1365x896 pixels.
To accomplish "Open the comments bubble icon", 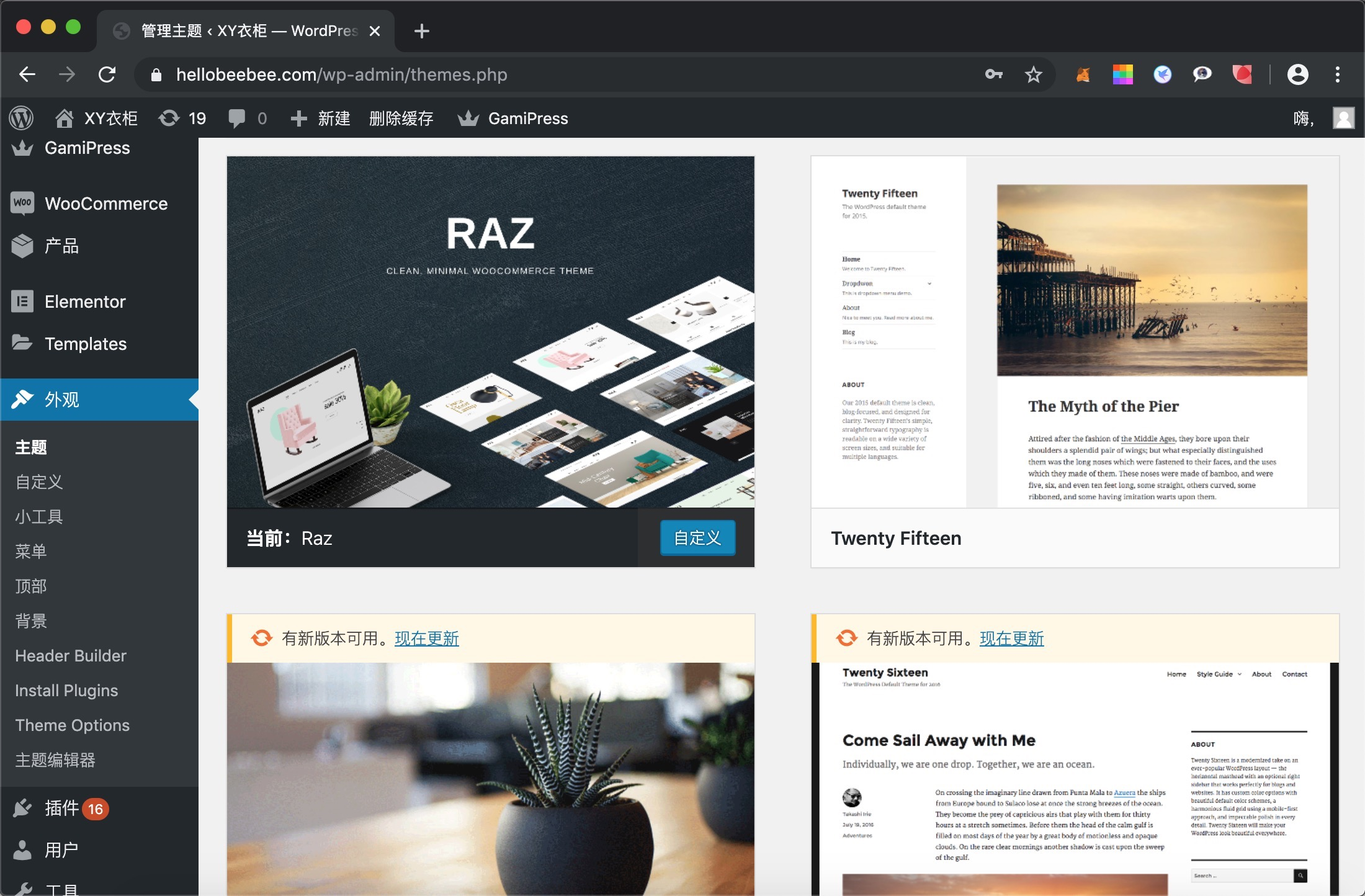I will pos(237,118).
